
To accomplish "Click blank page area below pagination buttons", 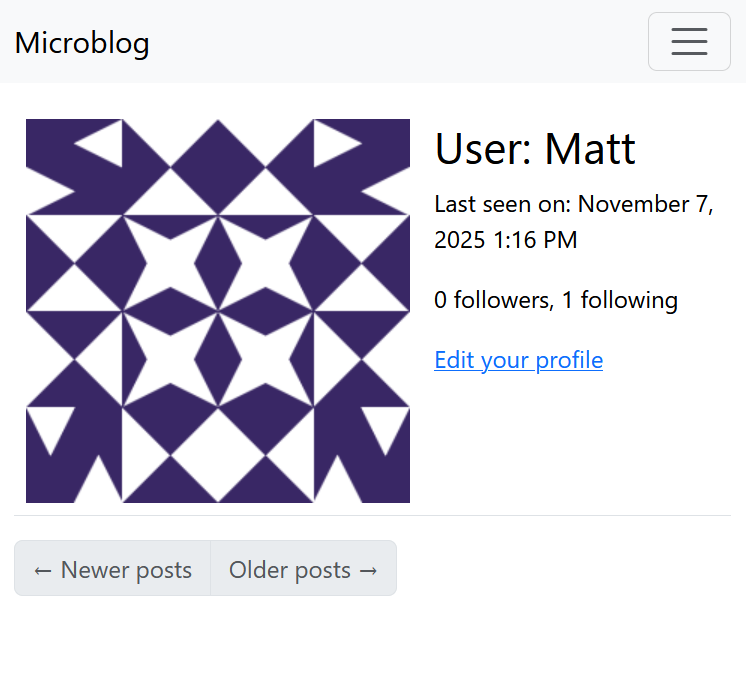I will pos(372,640).
